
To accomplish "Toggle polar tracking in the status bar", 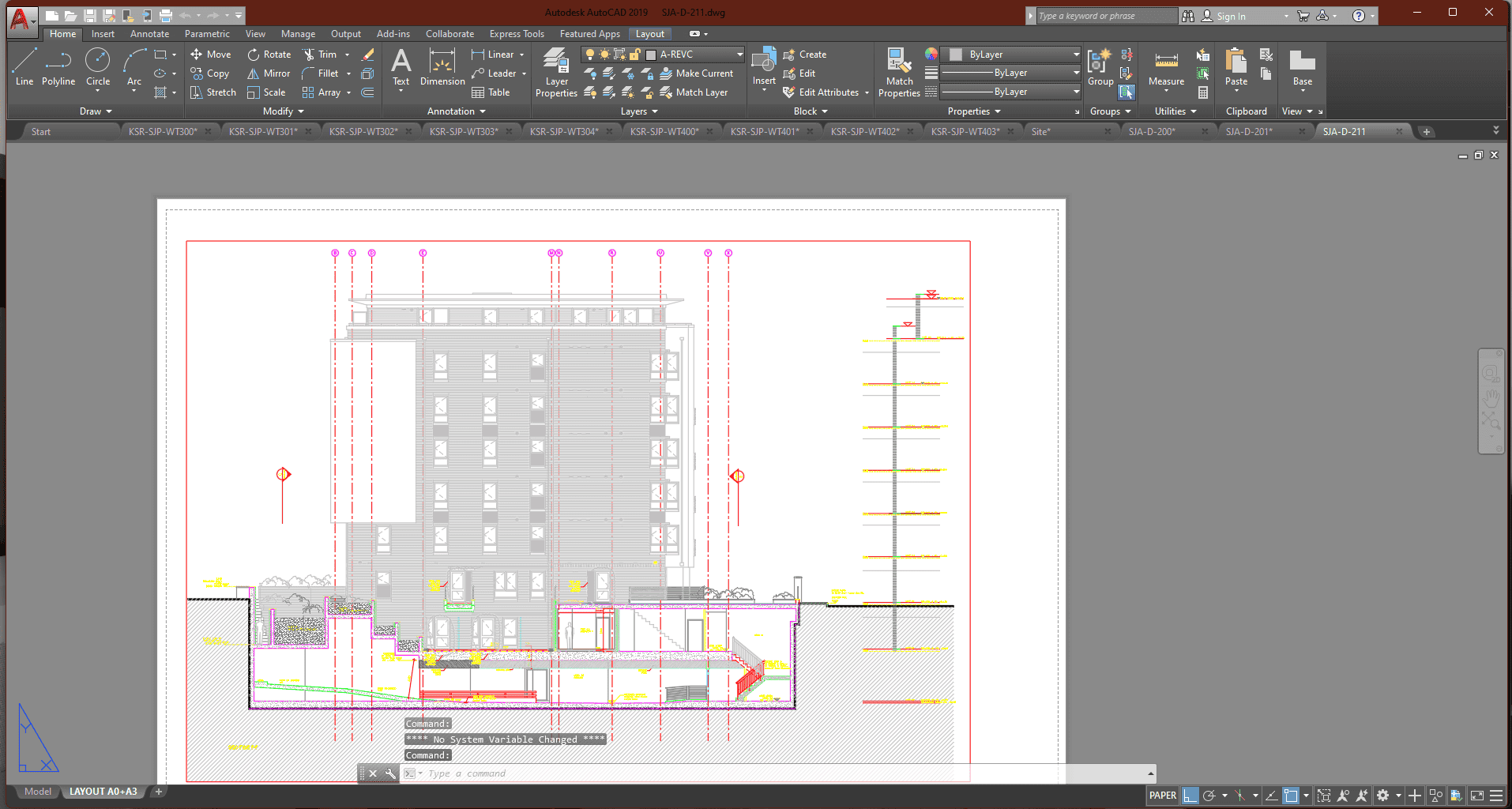I will coord(1209,796).
